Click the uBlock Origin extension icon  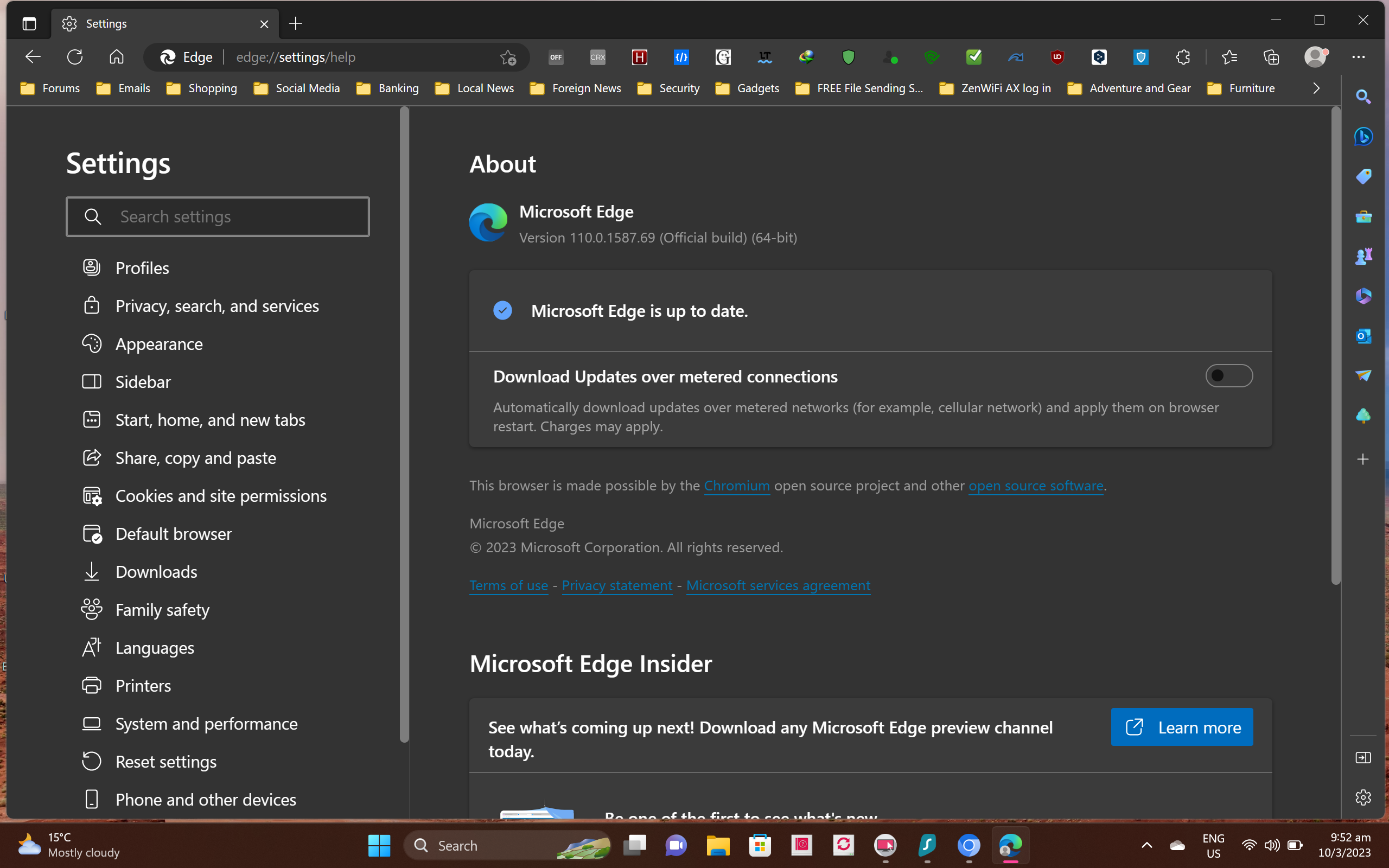tap(1057, 57)
